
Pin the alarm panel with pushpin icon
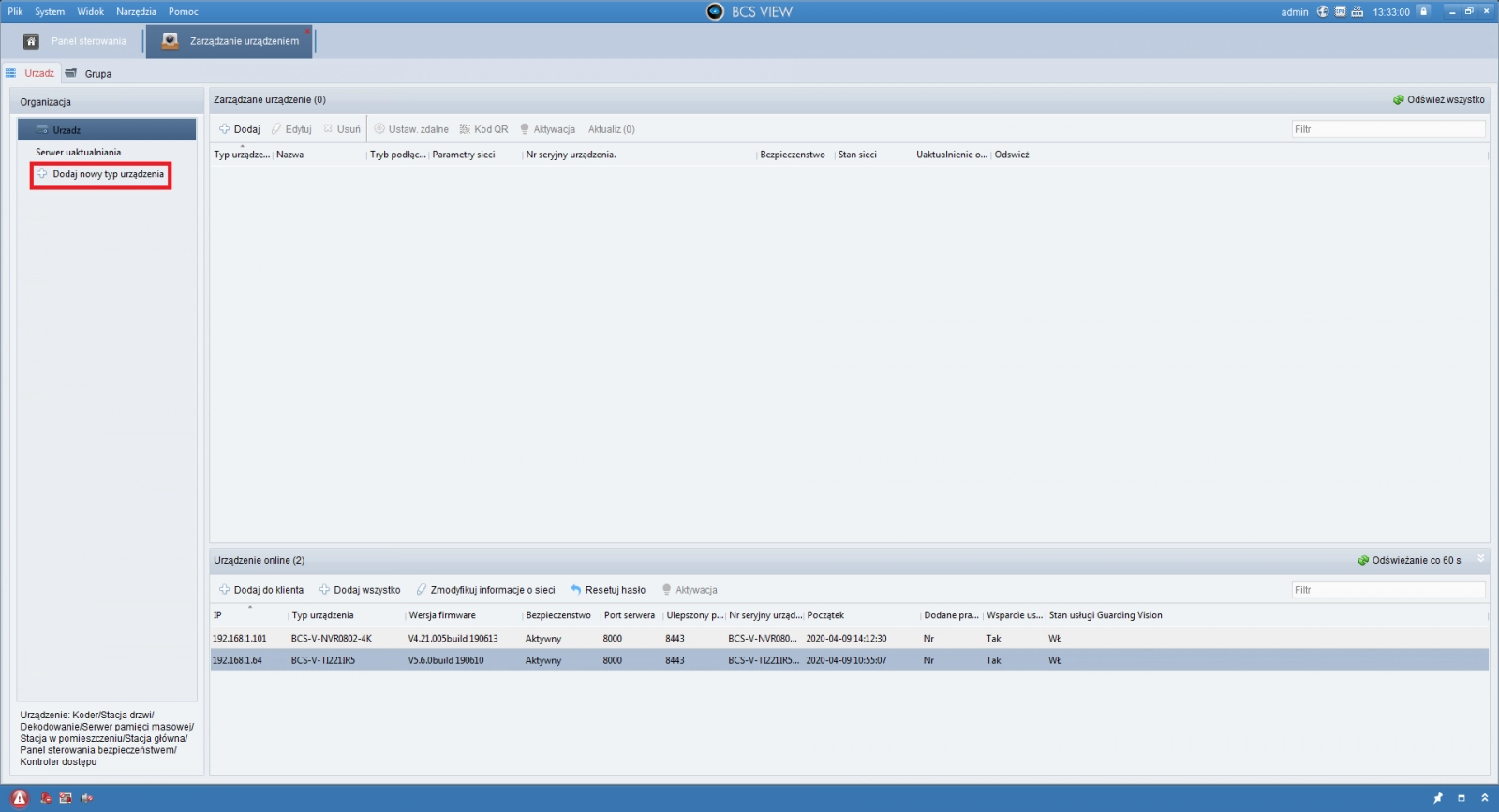tap(1438, 798)
